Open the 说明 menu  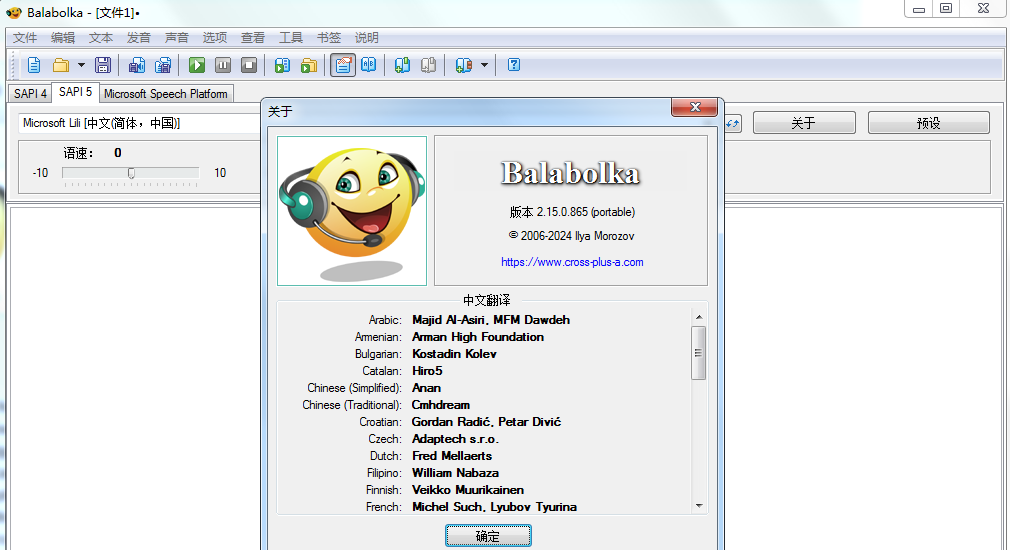[x=367, y=38]
